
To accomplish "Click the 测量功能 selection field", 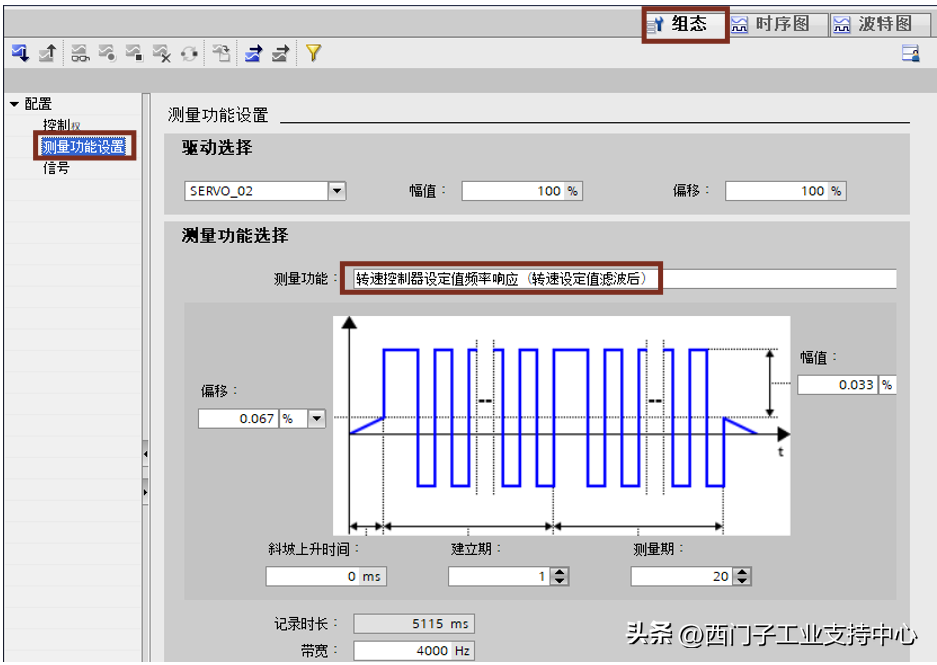I will pyautogui.click(x=620, y=279).
